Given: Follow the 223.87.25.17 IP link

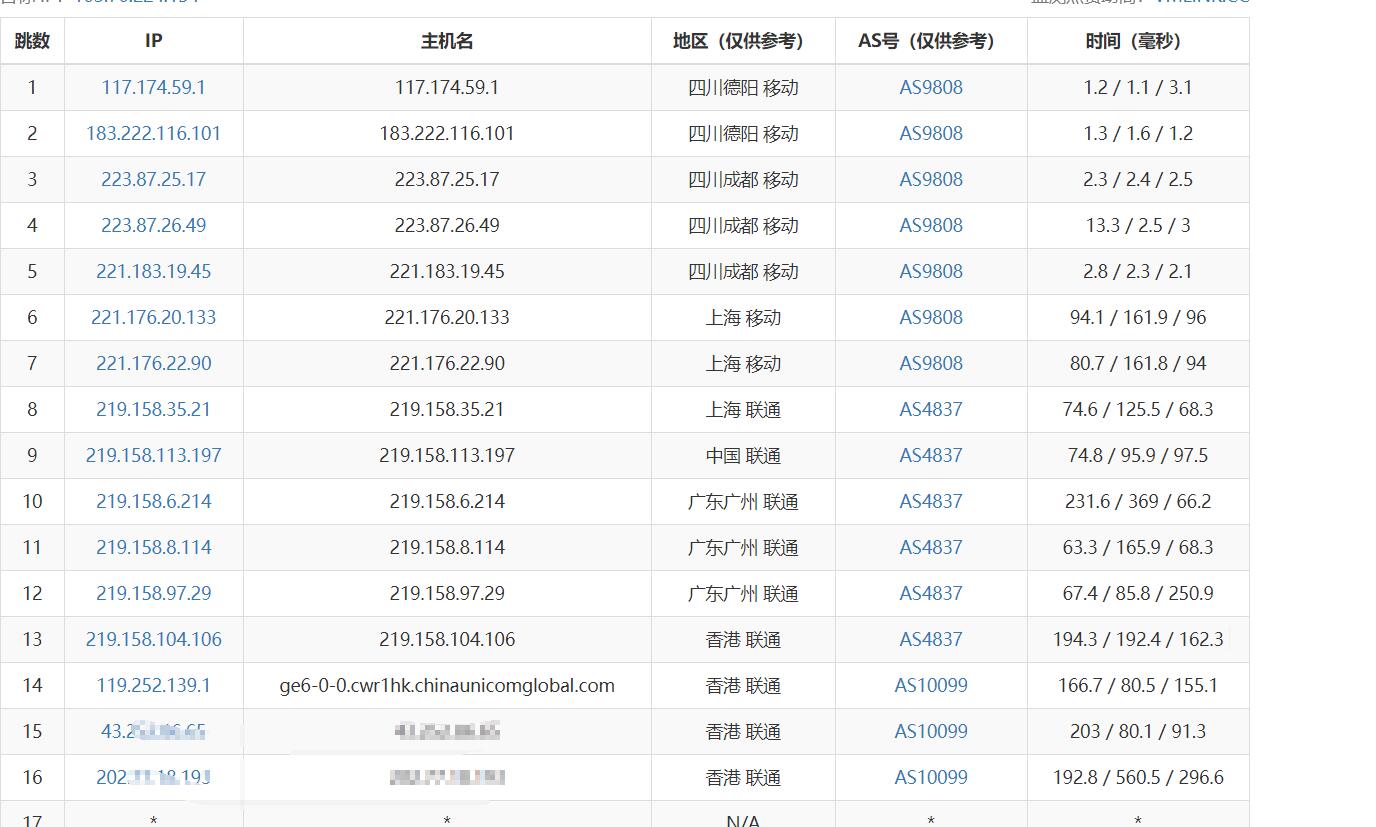Looking at the screenshot, I should click(153, 179).
